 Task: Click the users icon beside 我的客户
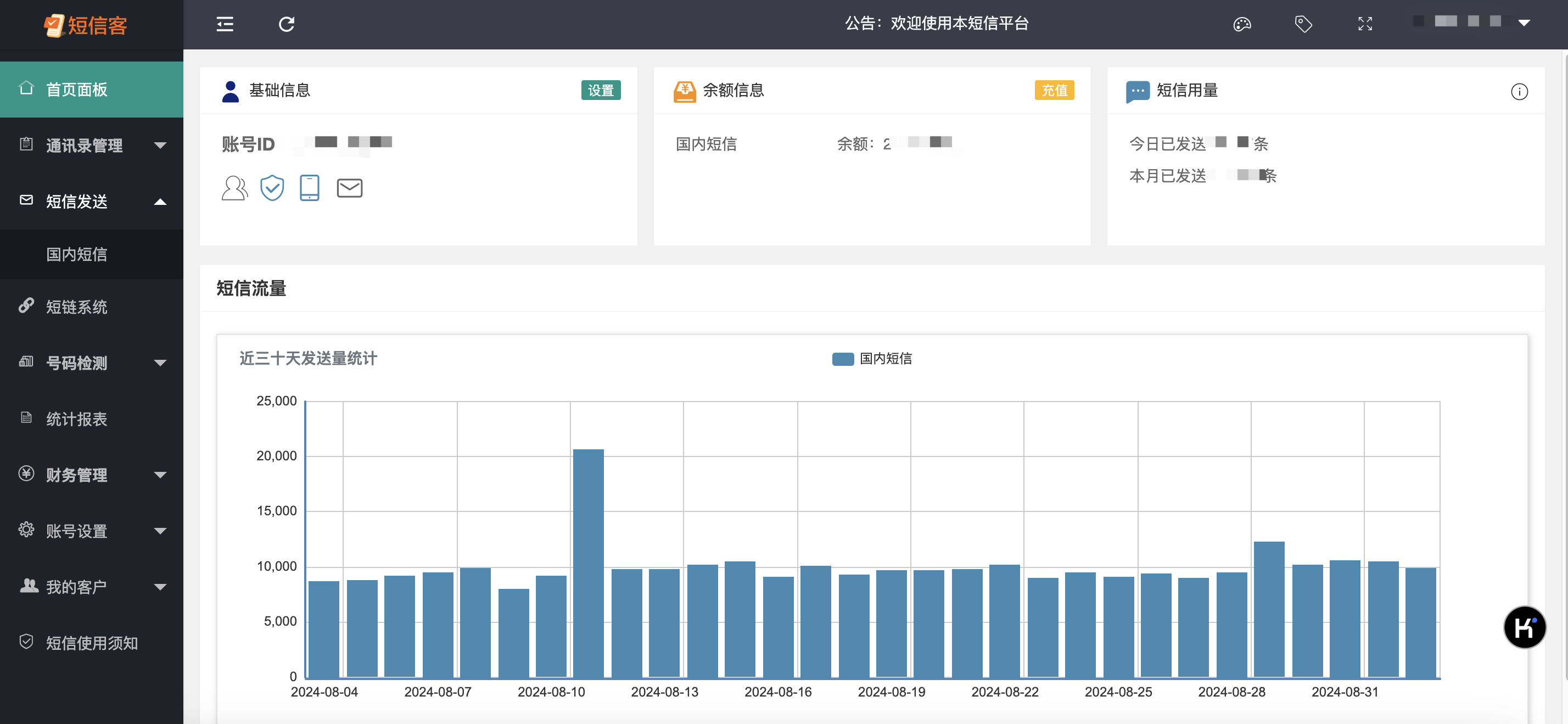click(29, 586)
